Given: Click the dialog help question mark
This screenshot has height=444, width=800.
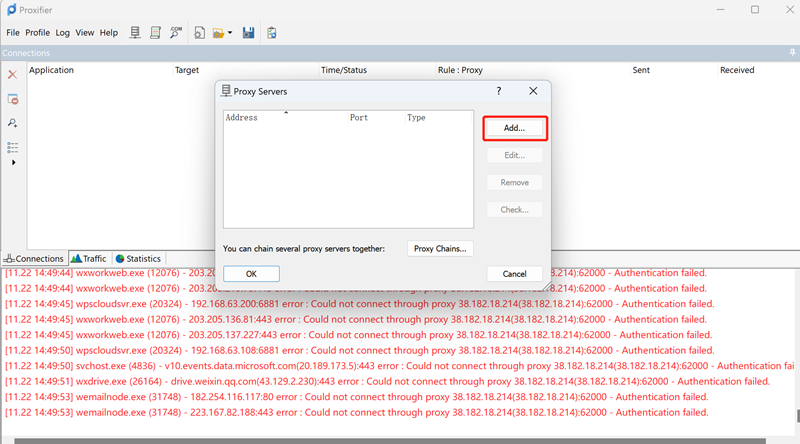Looking at the screenshot, I should click(499, 91).
